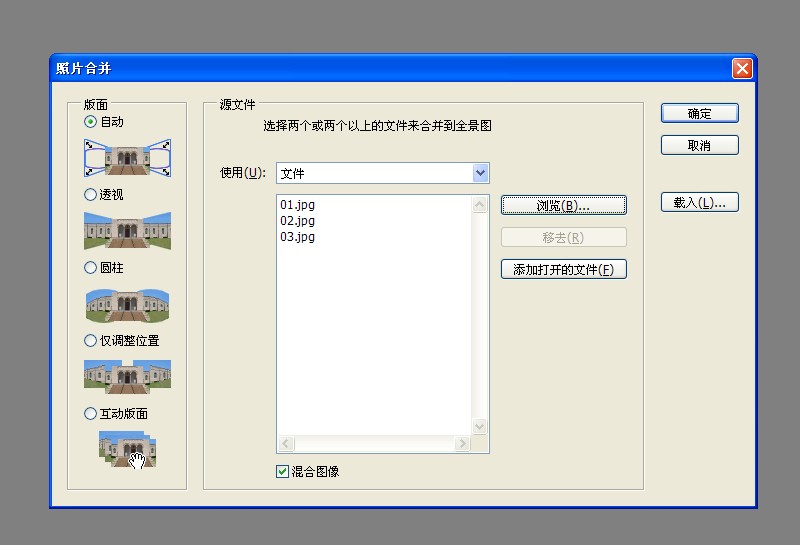This screenshot has width=800, height=545.
Task: Click the Reposition Only (仅调整位置) preview icon
Action: [x=128, y=377]
